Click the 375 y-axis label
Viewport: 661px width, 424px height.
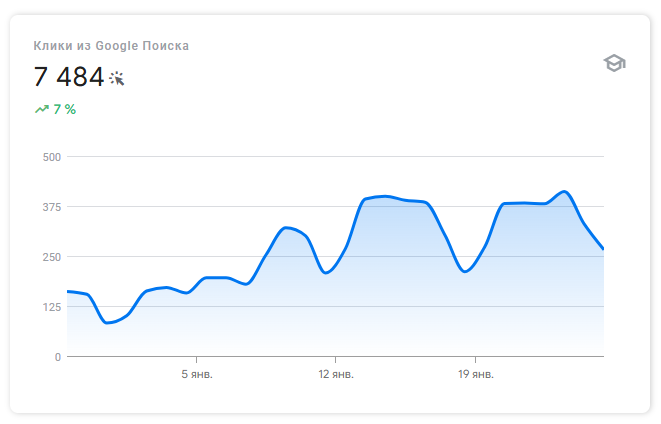pos(51,207)
